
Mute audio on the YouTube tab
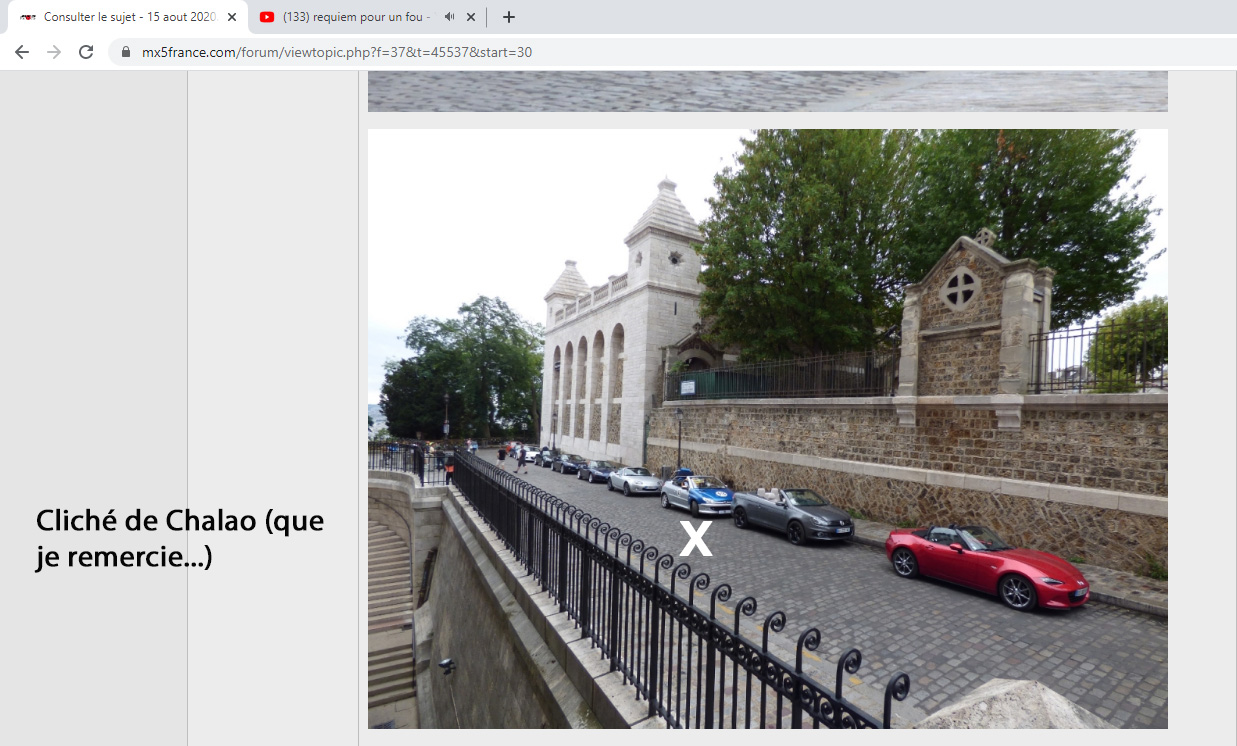click(x=449, y=17)
